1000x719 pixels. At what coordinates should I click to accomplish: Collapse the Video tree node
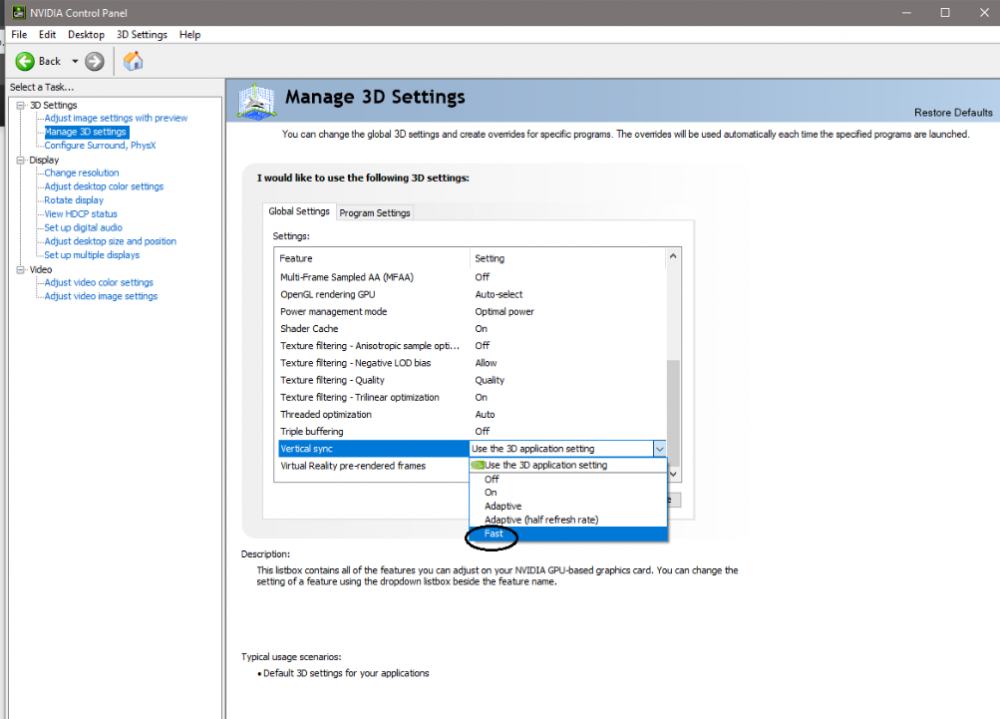click(x=20, y=270)
